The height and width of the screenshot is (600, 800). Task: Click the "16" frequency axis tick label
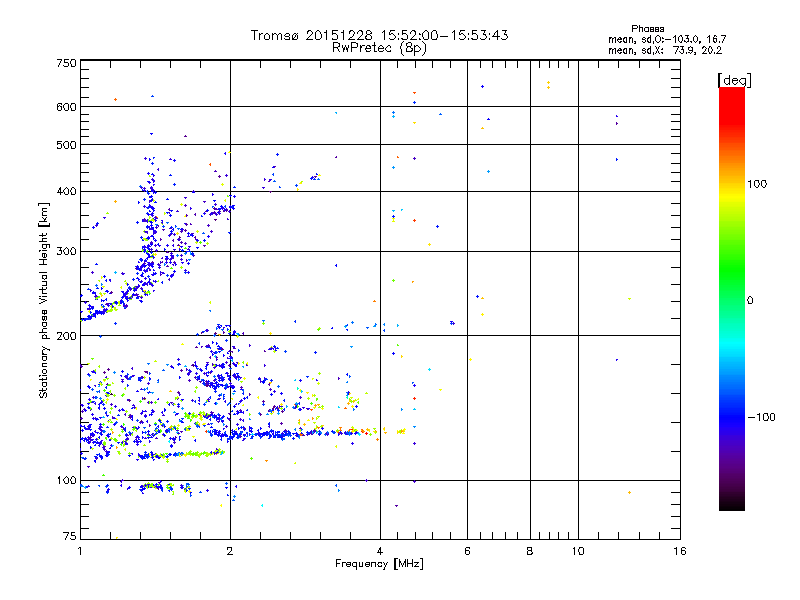coord(680,551)
